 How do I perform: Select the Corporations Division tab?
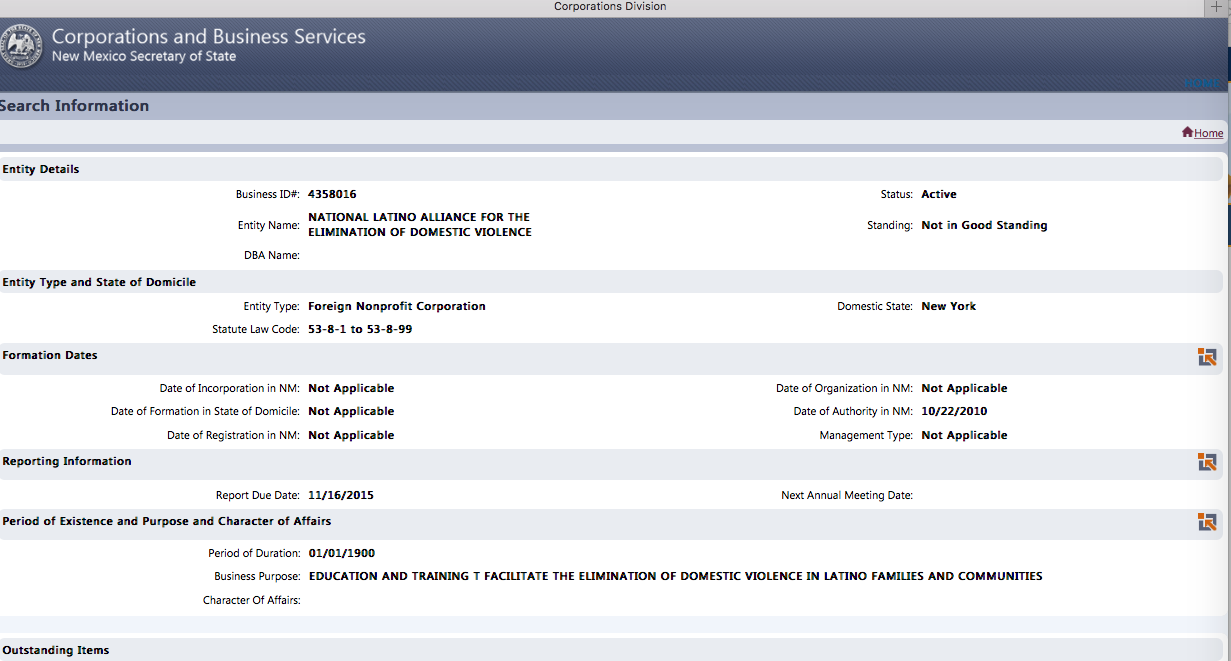coord(610,7)
